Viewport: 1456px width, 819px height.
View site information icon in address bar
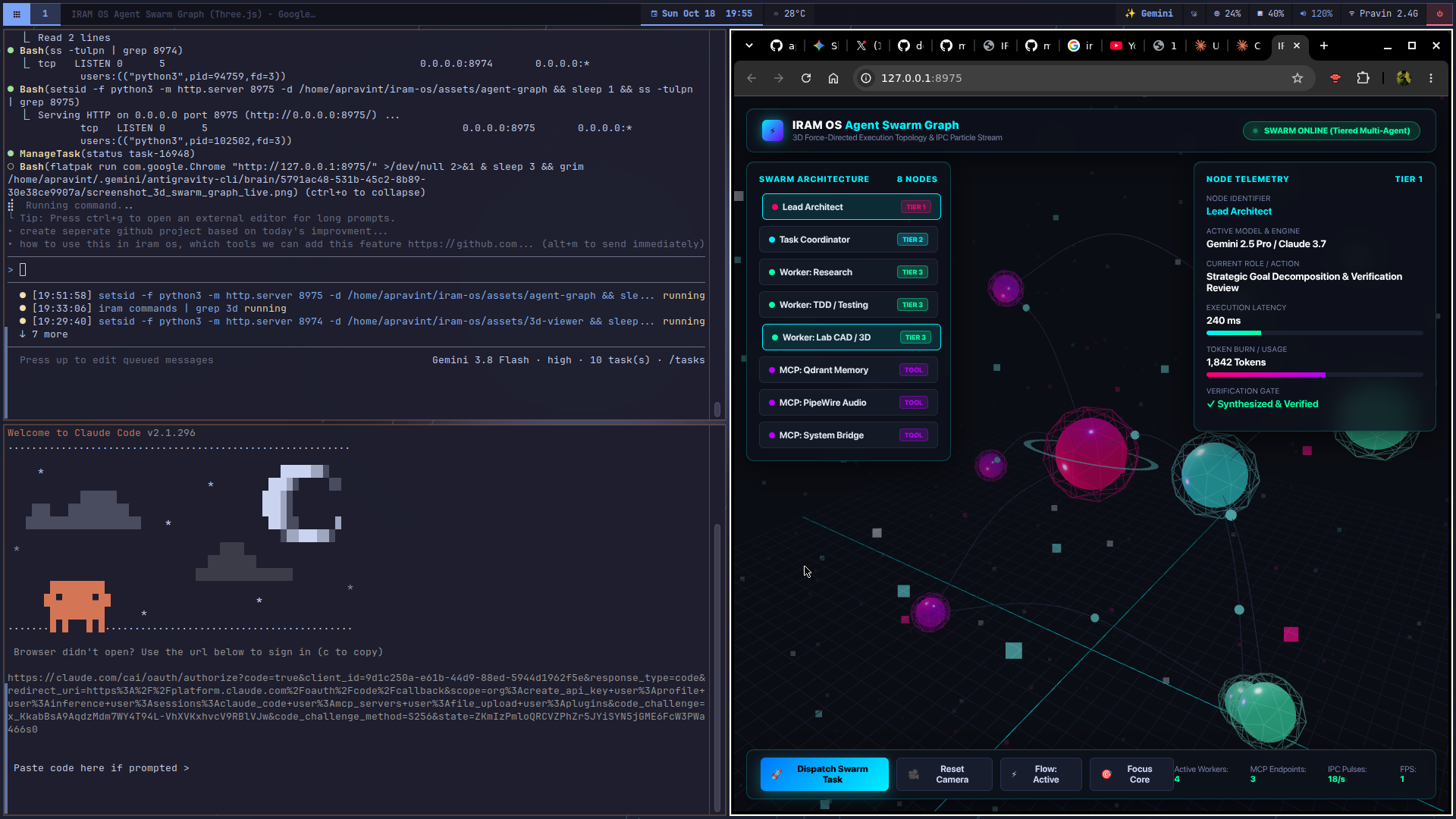coord(866,78)
